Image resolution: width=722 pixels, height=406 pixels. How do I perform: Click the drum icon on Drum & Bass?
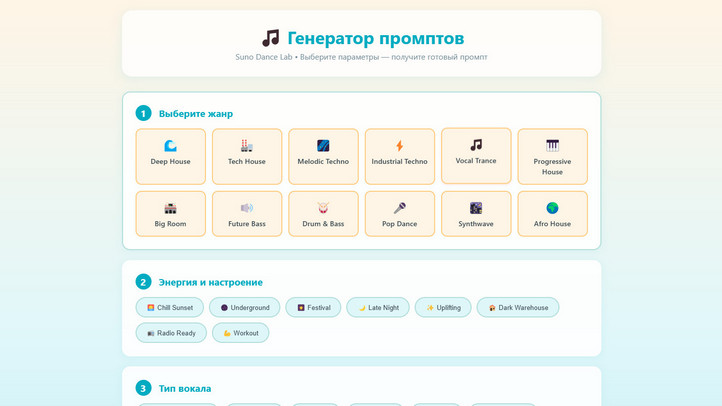click(x=323, y=208)
